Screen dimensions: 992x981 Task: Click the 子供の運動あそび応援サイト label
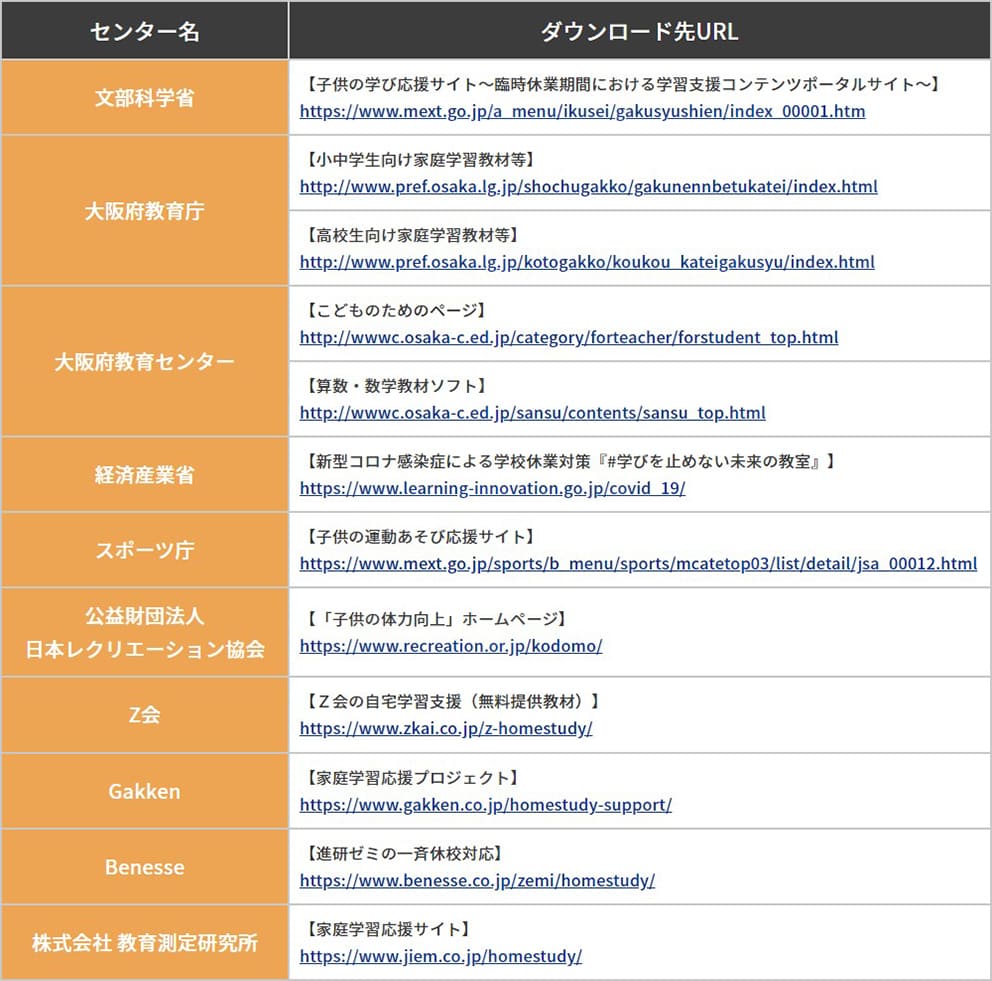point(421,536)
